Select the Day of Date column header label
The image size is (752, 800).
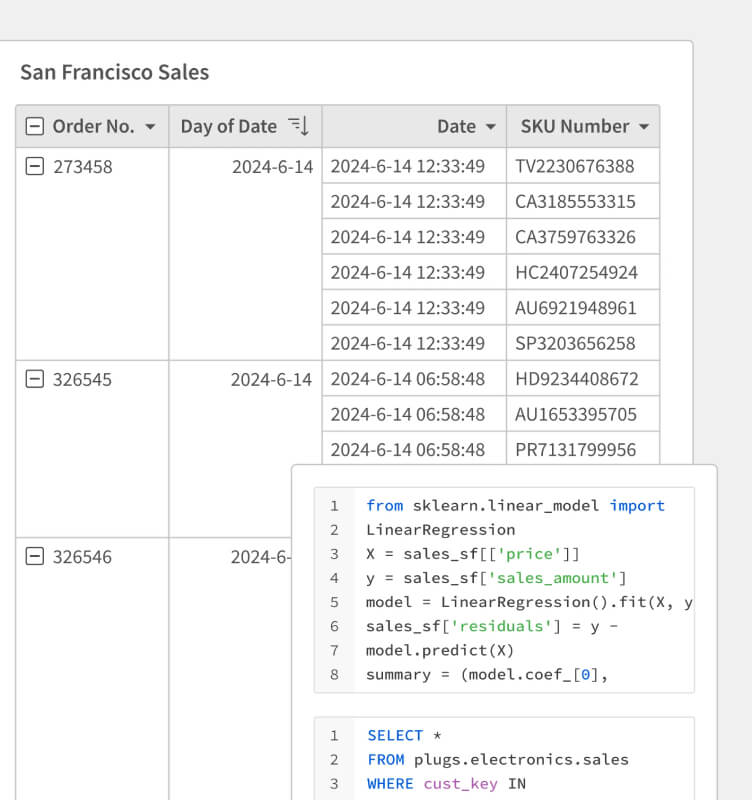[x=229, y=126]
